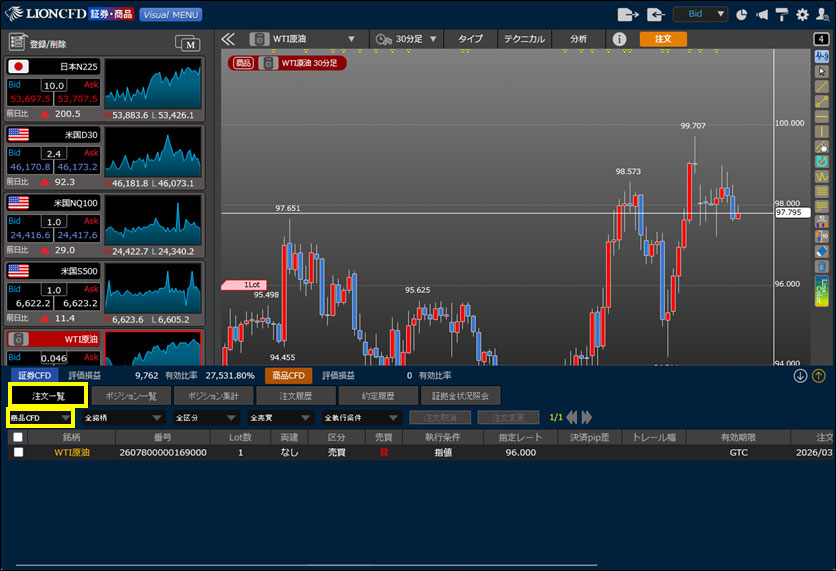
Task: Click the Visual MENU button
Action: pyautogui.click(x=169, y=15)
